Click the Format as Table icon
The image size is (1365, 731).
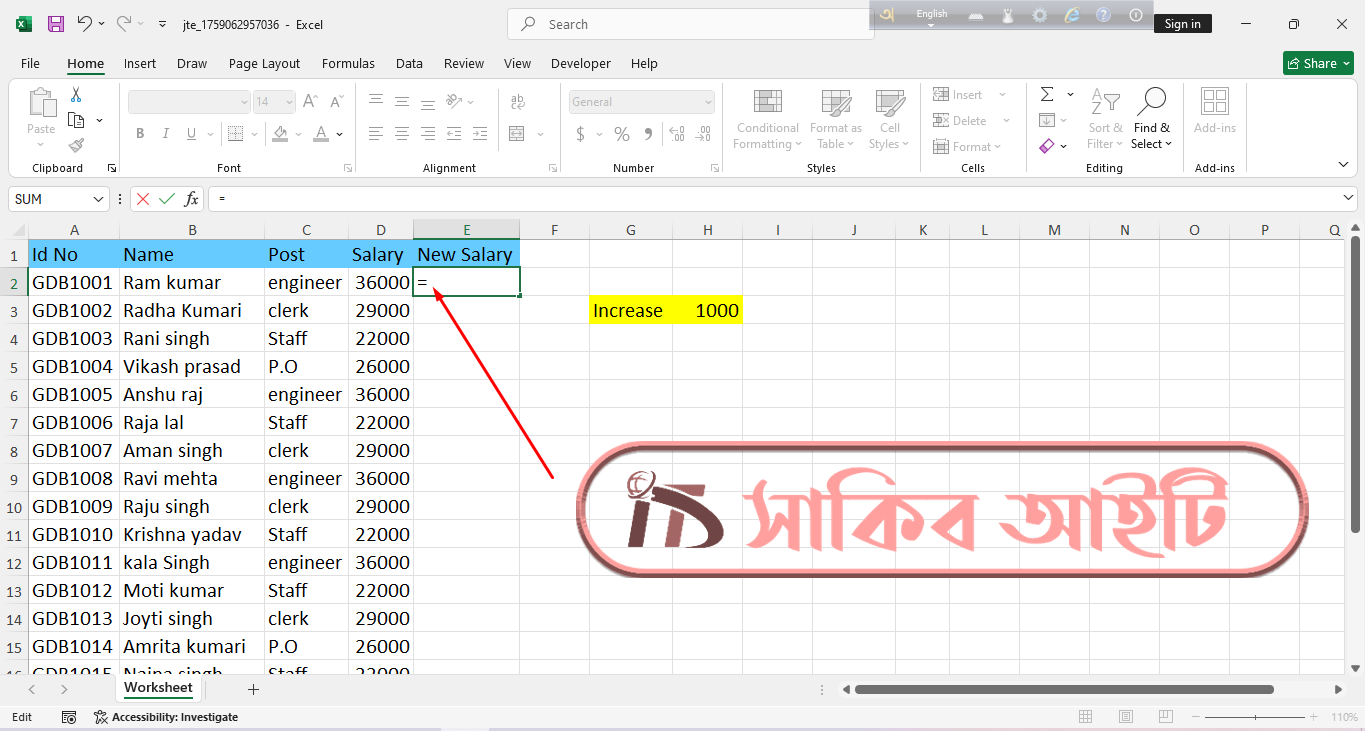click(x=835, y=120)
